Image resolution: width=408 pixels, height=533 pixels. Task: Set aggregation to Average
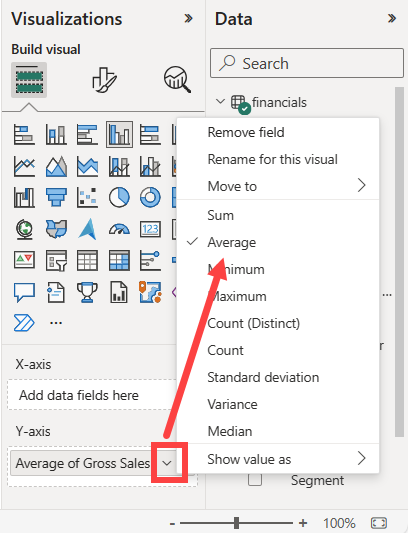[278, 242]
